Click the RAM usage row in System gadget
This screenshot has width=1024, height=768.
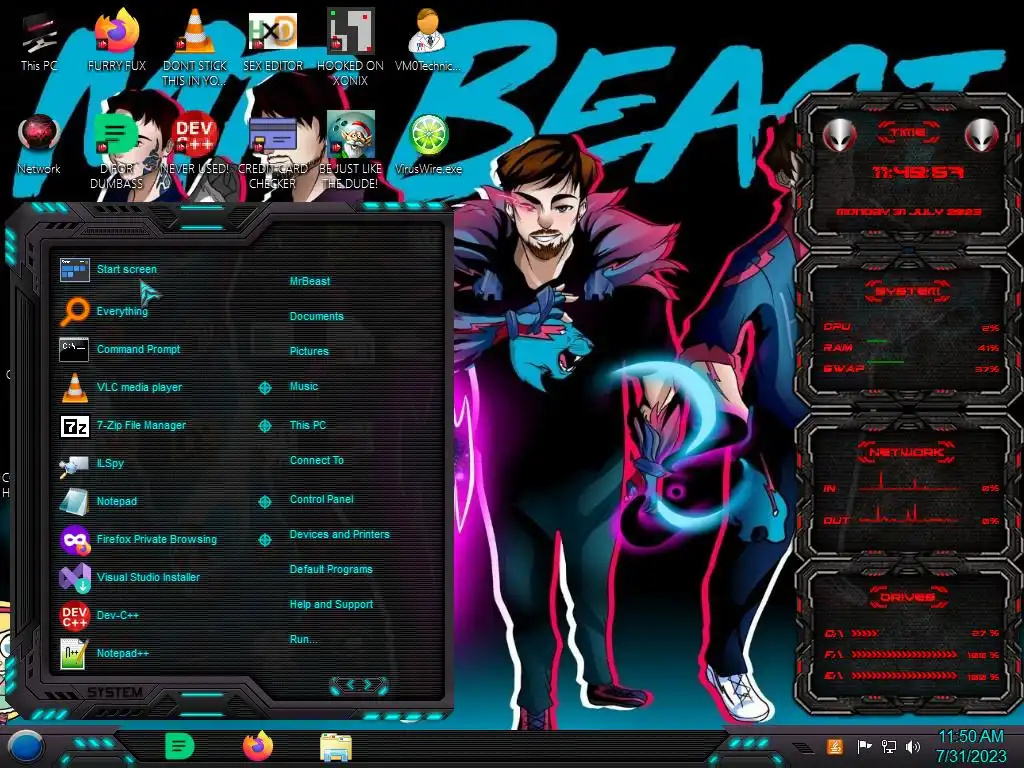(910, 347)
